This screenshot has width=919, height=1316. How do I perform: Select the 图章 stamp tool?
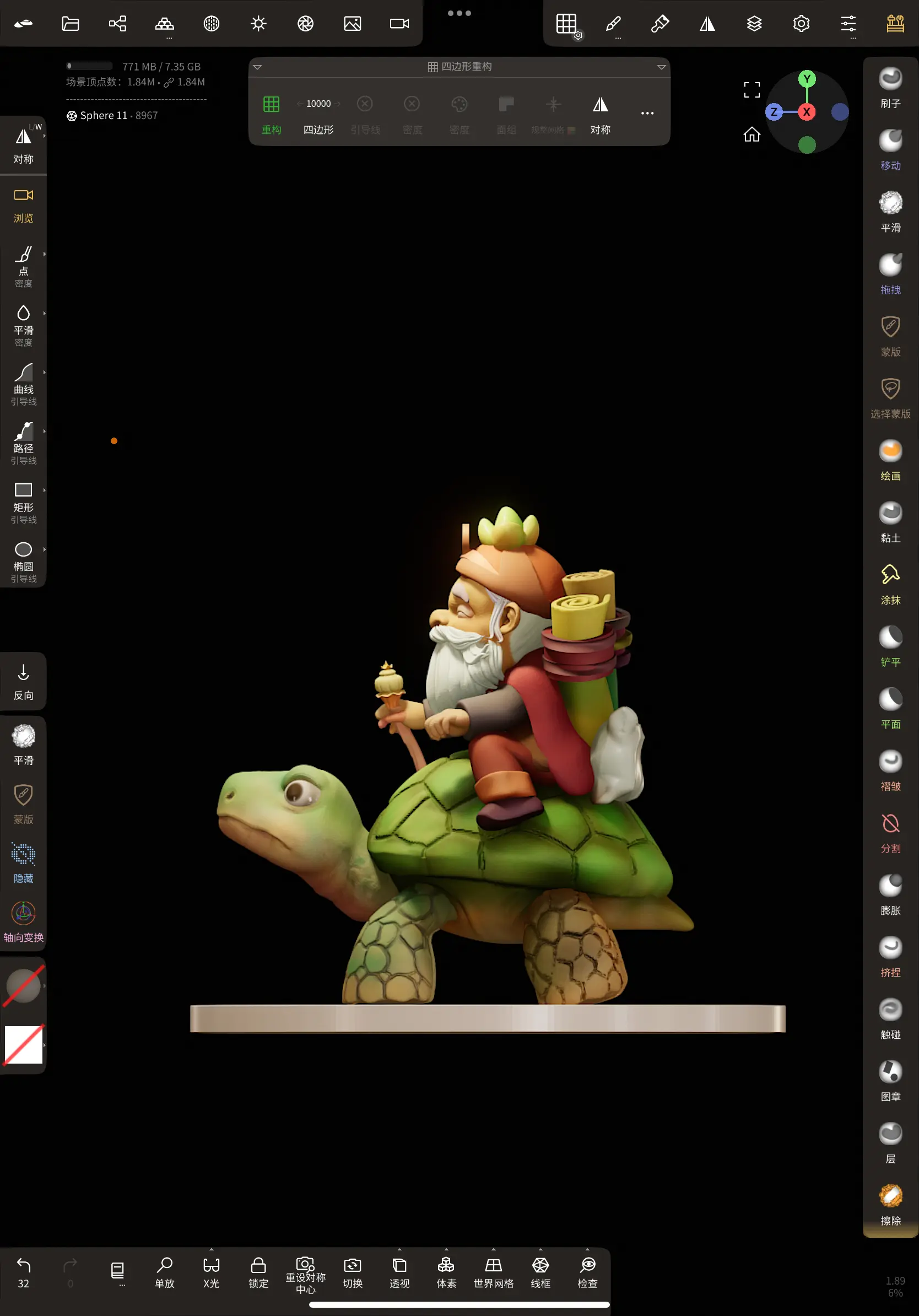tap(890, 1081)
